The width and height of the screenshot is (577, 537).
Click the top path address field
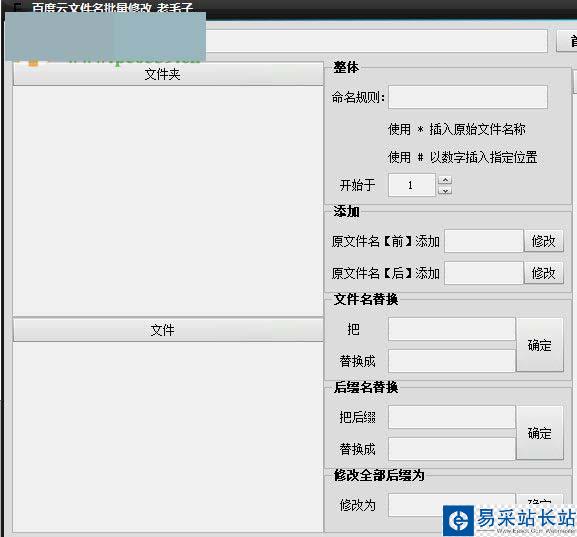click(x=376, y=41)
